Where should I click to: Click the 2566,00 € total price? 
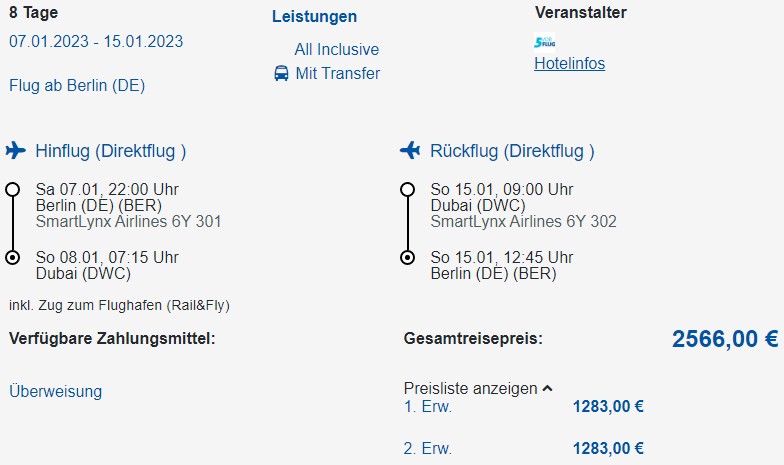click(x=725, y=339)
